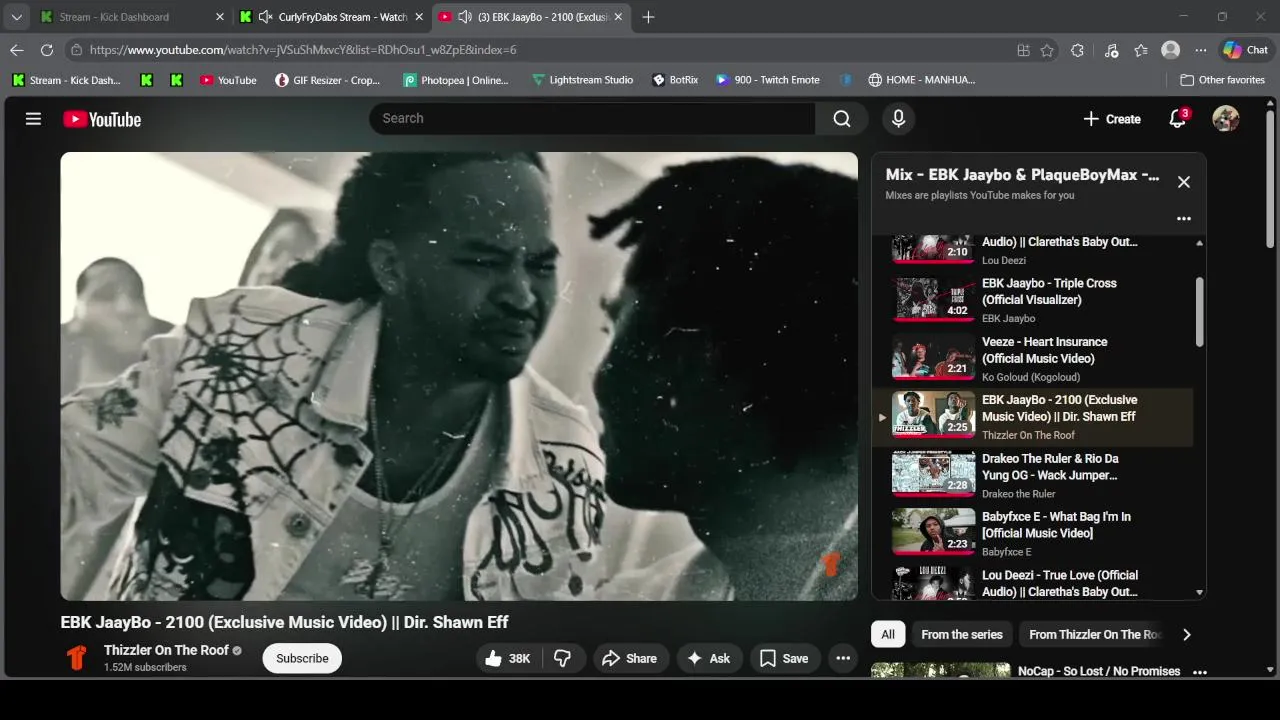Close the EBK JaayBo YouTube tab
This screenshot has height=720, width=1280.
click(619, 17)
